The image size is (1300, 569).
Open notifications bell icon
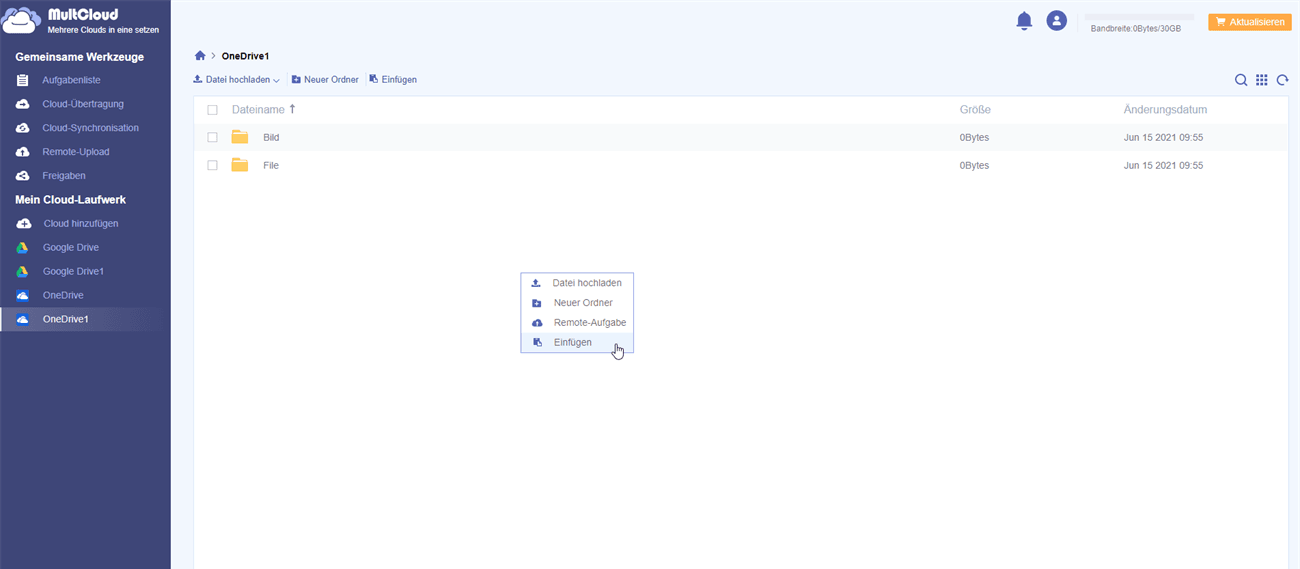tap(1024, 21)
